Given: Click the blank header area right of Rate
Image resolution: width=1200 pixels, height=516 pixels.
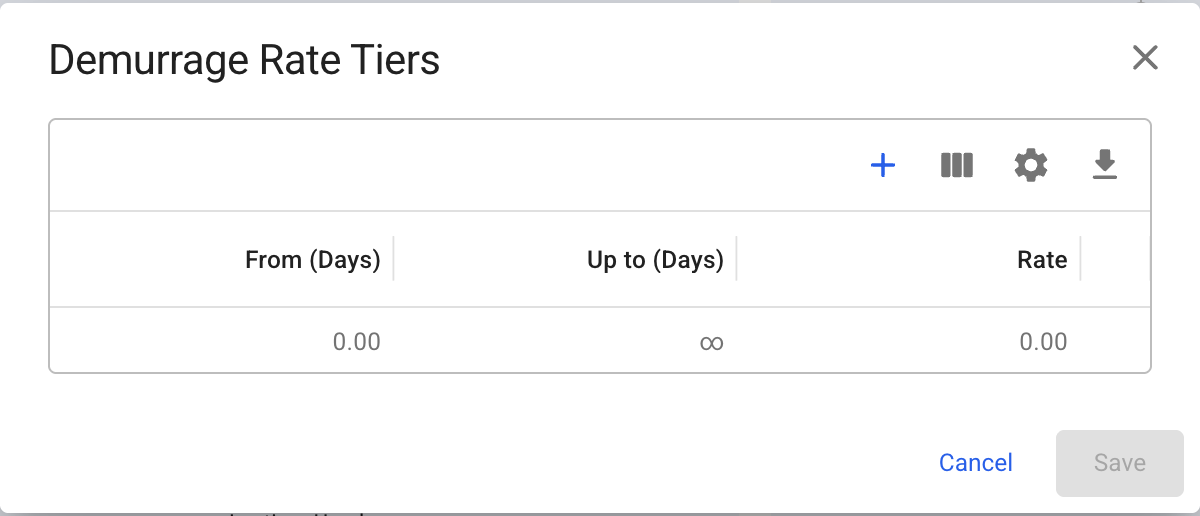Looking at the screenshot, I should tap(1115, 260).
